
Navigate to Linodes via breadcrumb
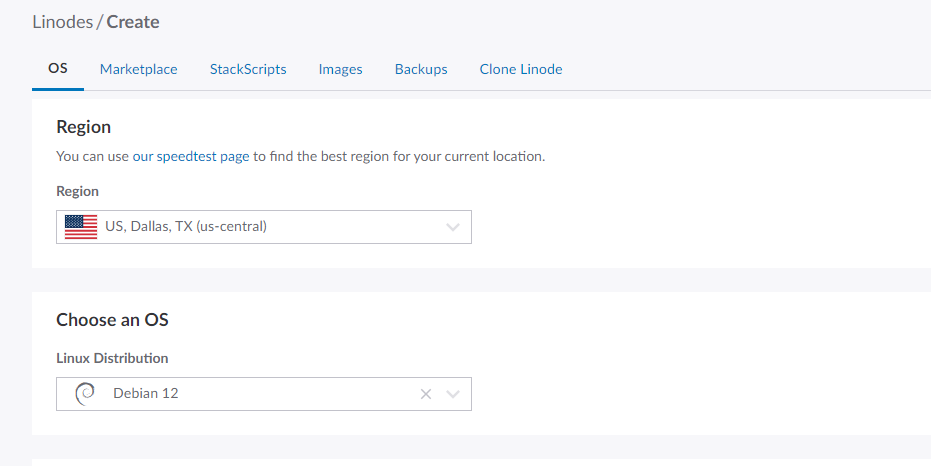(62, 22)
